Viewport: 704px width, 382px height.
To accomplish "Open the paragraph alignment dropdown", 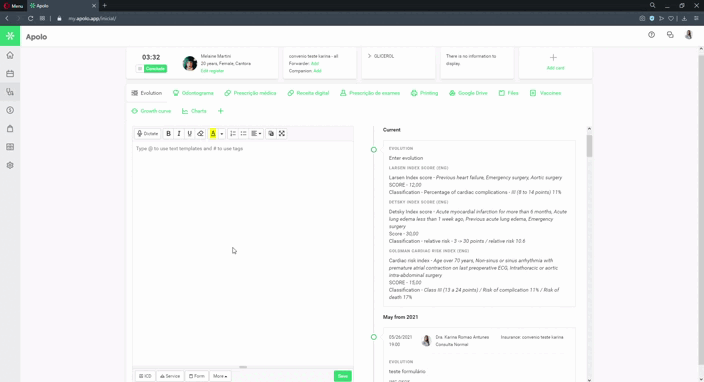I will [256, 133].
